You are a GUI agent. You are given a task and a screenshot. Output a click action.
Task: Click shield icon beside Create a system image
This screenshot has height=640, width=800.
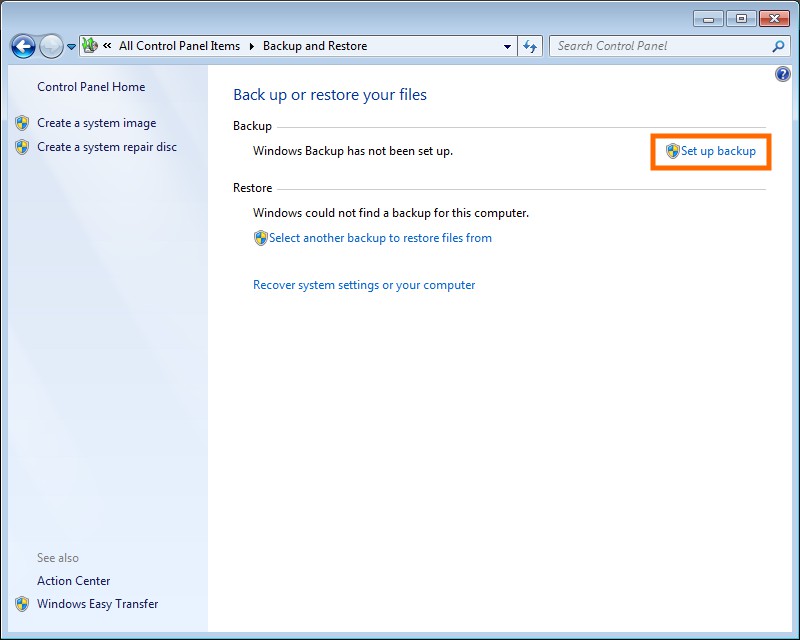point(22,123)
